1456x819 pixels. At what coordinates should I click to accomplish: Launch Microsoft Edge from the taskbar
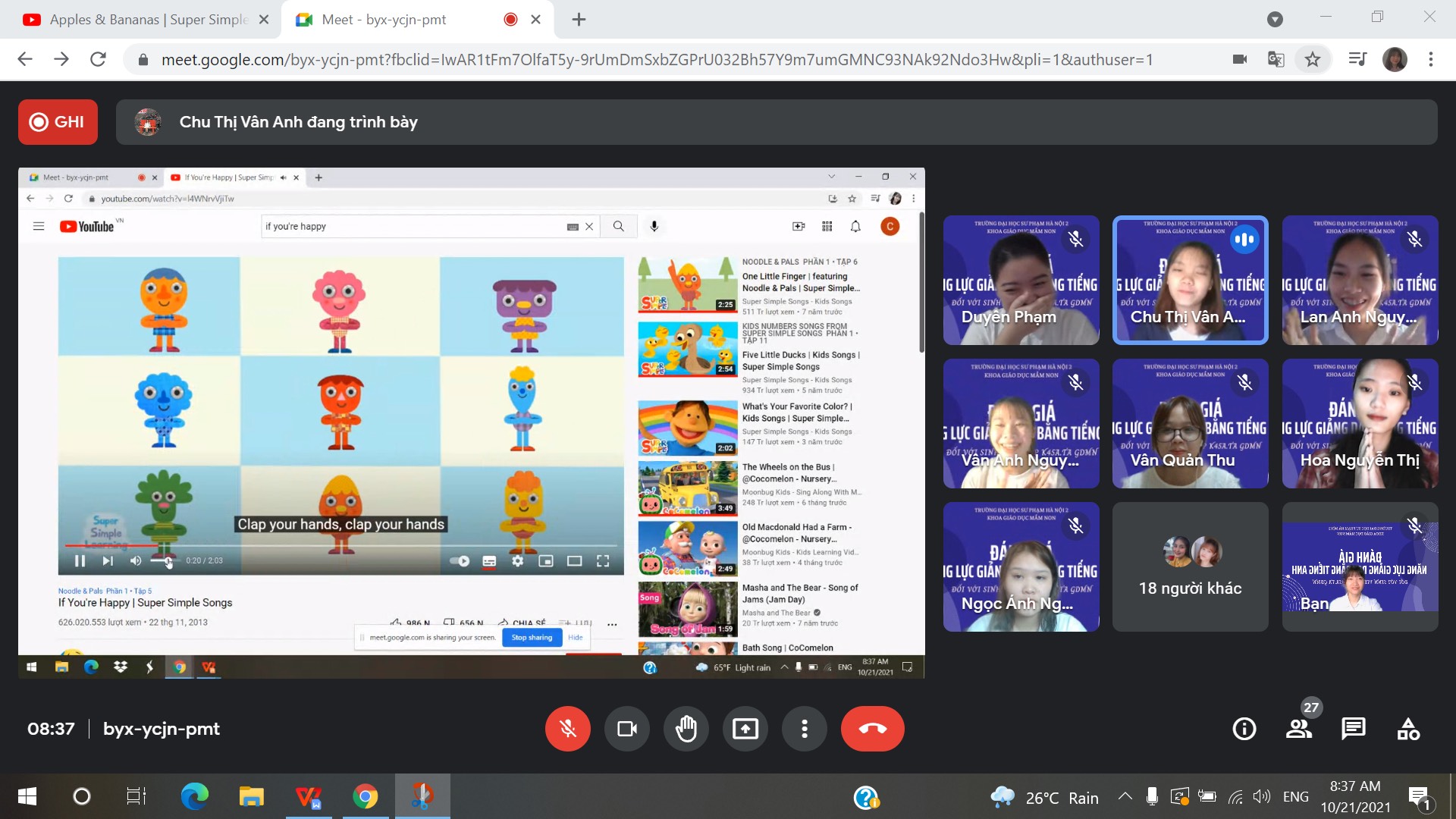coord(194,796)
